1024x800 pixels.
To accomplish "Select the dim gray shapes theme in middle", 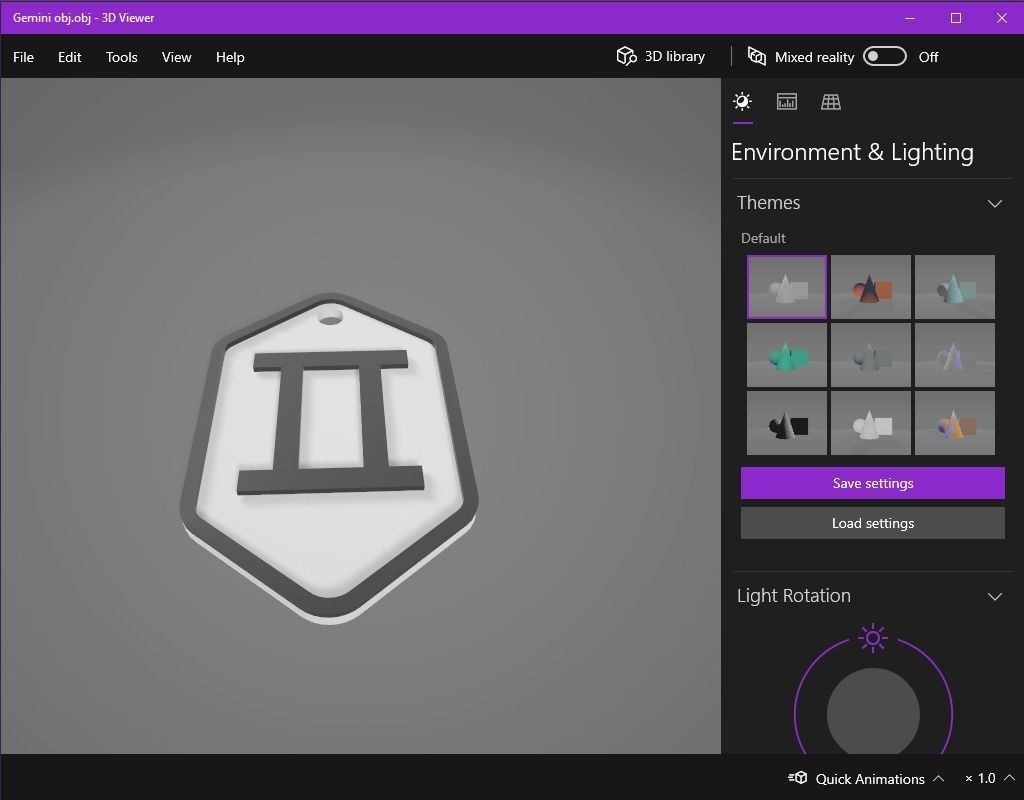I will [871, 355].
